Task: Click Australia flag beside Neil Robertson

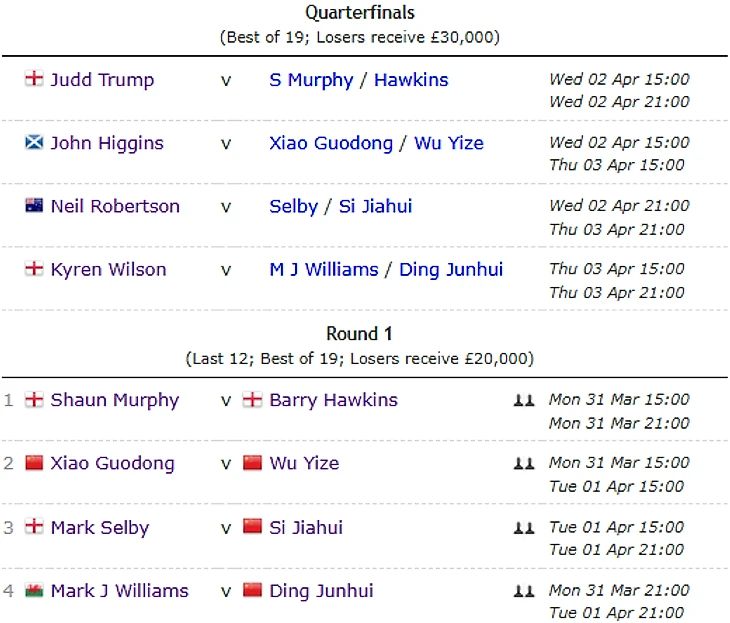Action: coord(34,206)
